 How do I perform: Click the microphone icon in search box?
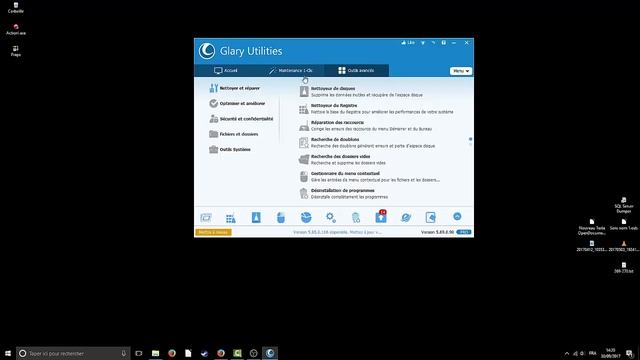tap(123, 353)
